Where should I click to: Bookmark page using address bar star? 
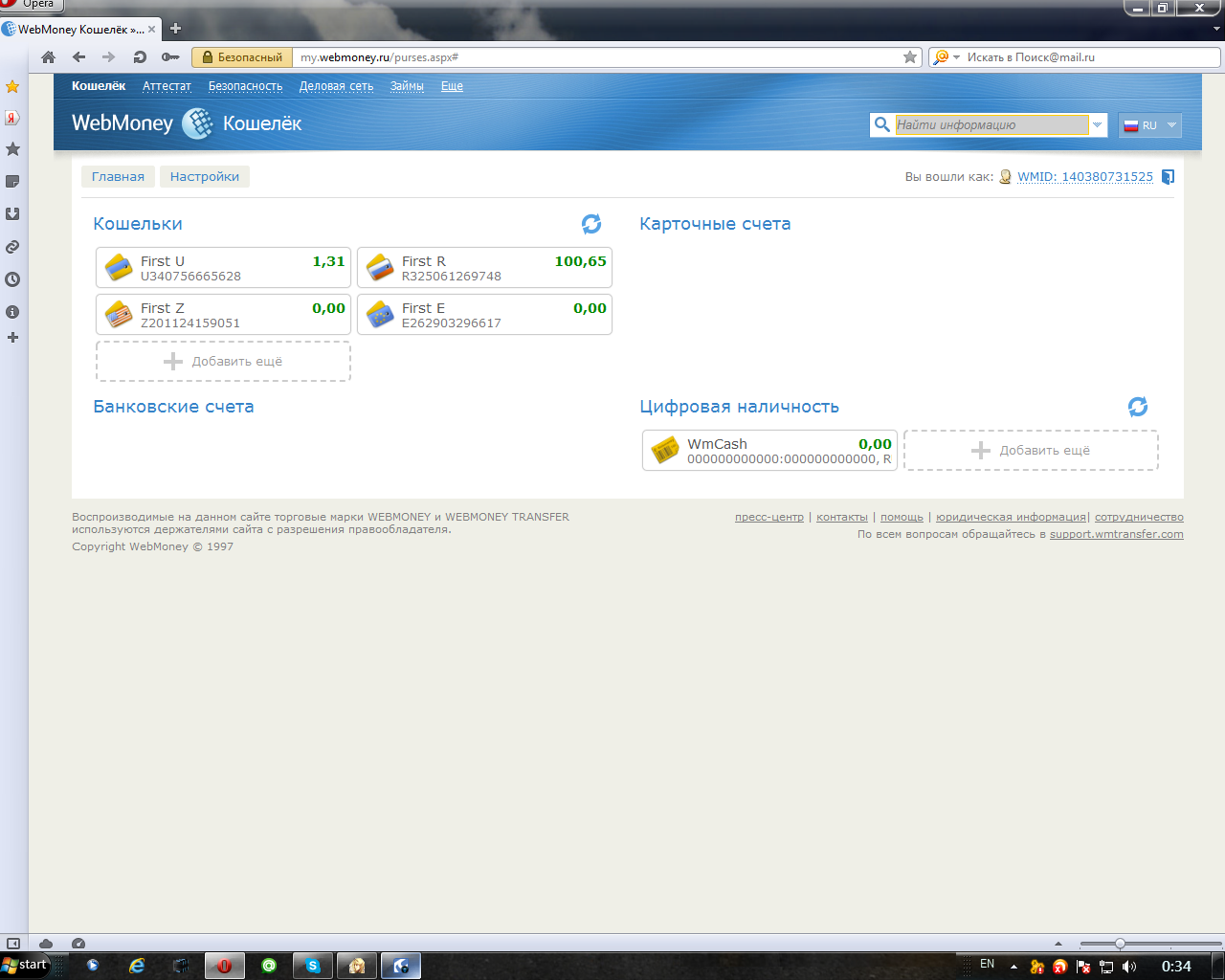pos(910,57)
